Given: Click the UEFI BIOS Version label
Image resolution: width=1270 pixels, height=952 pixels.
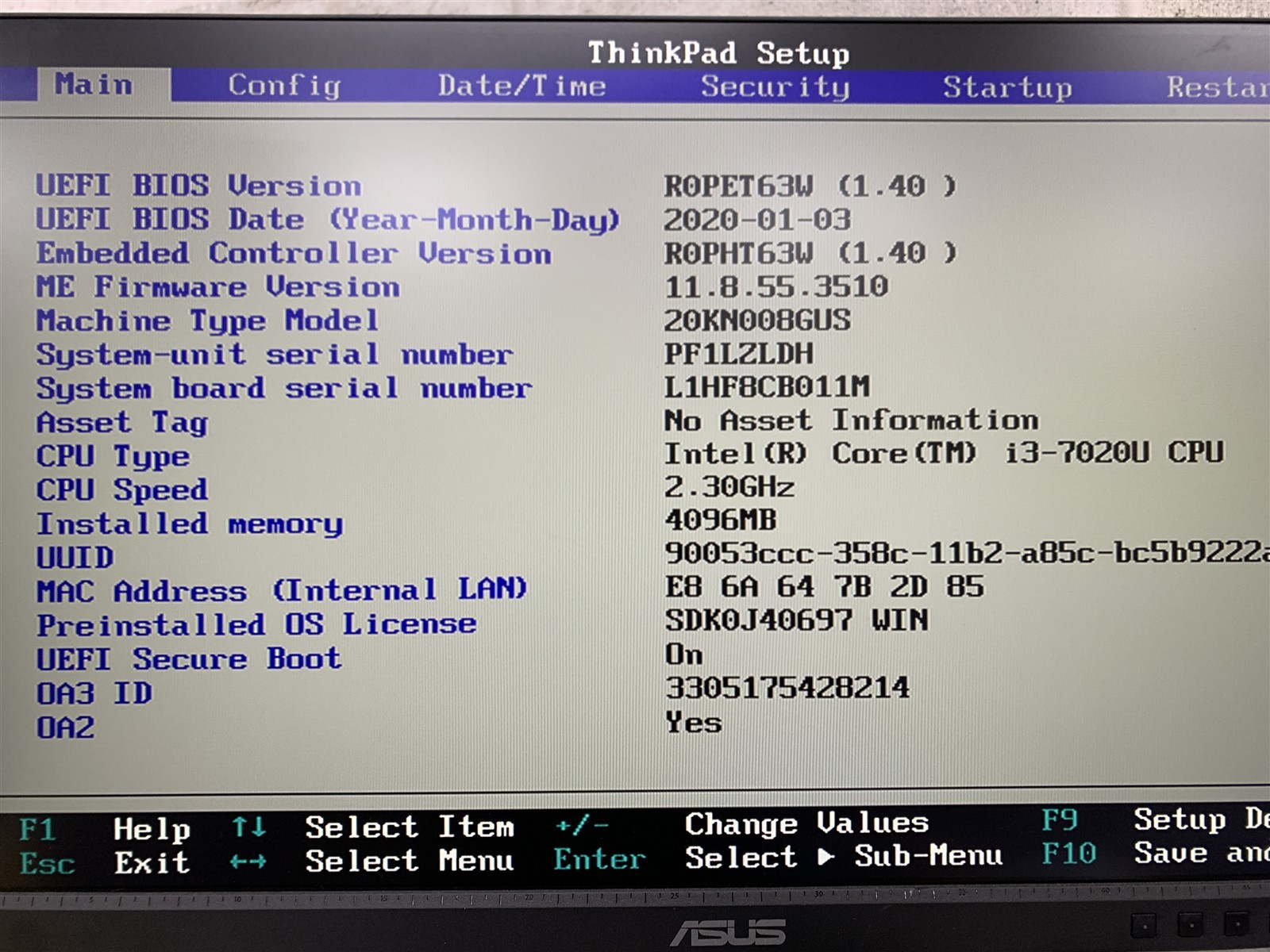Looking at the screenshot, I should [198, 186].
